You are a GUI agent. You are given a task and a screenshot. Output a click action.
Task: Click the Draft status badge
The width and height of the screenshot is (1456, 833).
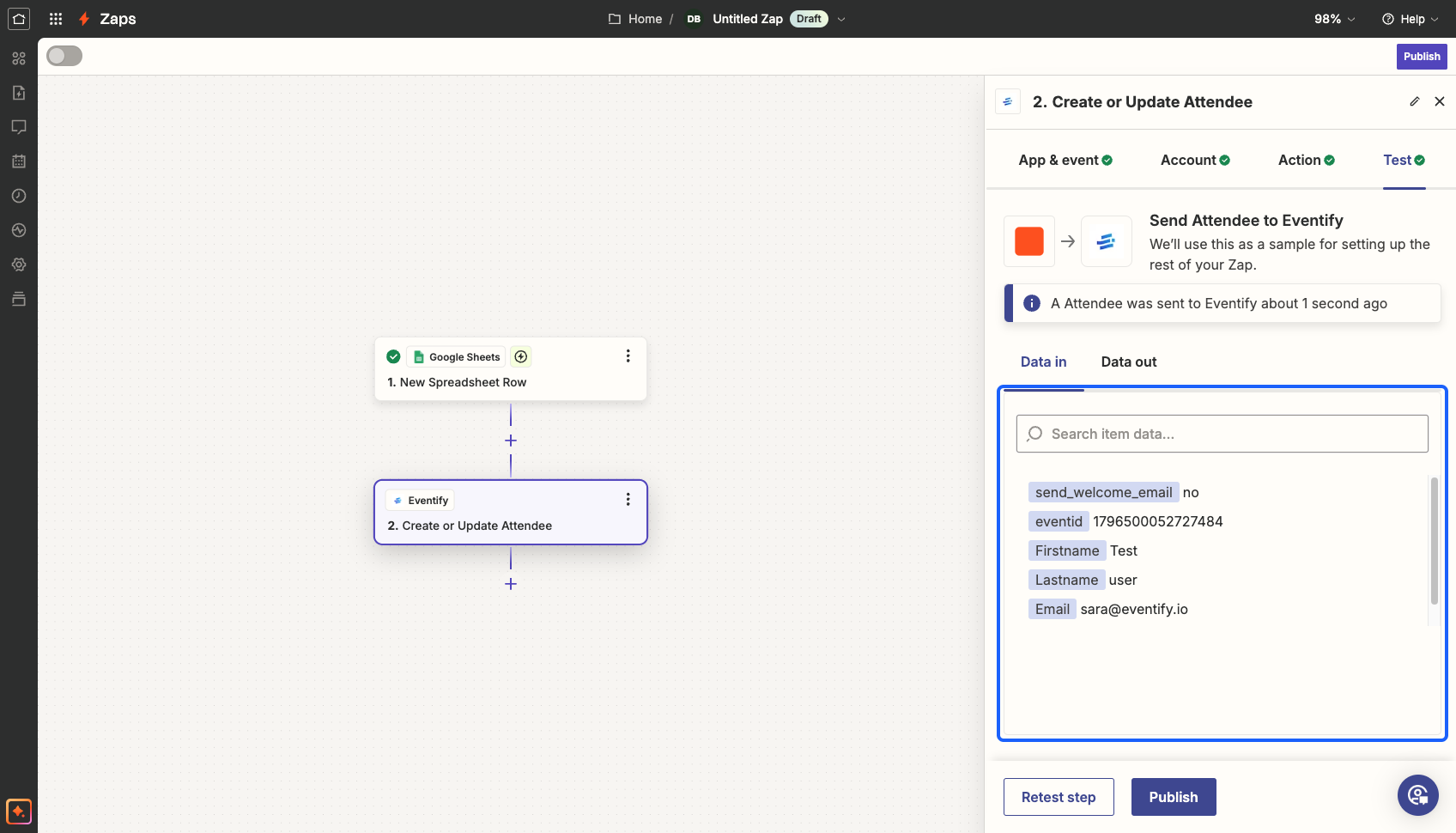click(x=809, y=19)
